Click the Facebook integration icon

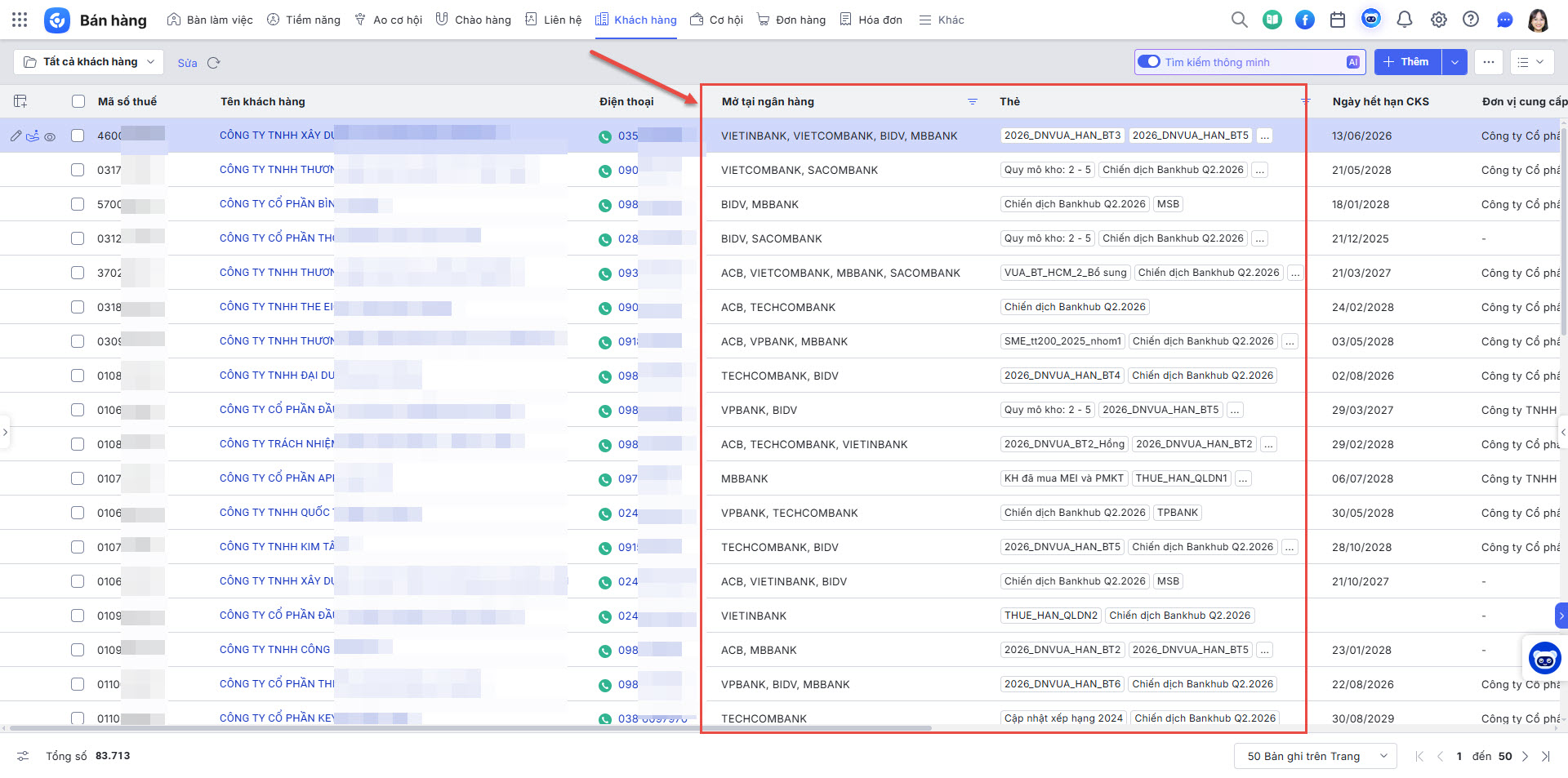click(1305, 20)
